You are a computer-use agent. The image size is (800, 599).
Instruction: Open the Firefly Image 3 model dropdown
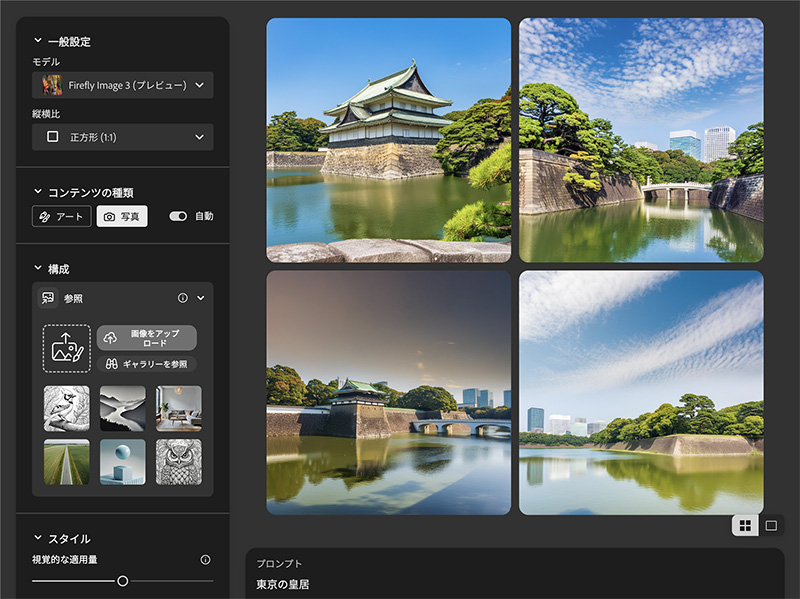coord(122,85)
